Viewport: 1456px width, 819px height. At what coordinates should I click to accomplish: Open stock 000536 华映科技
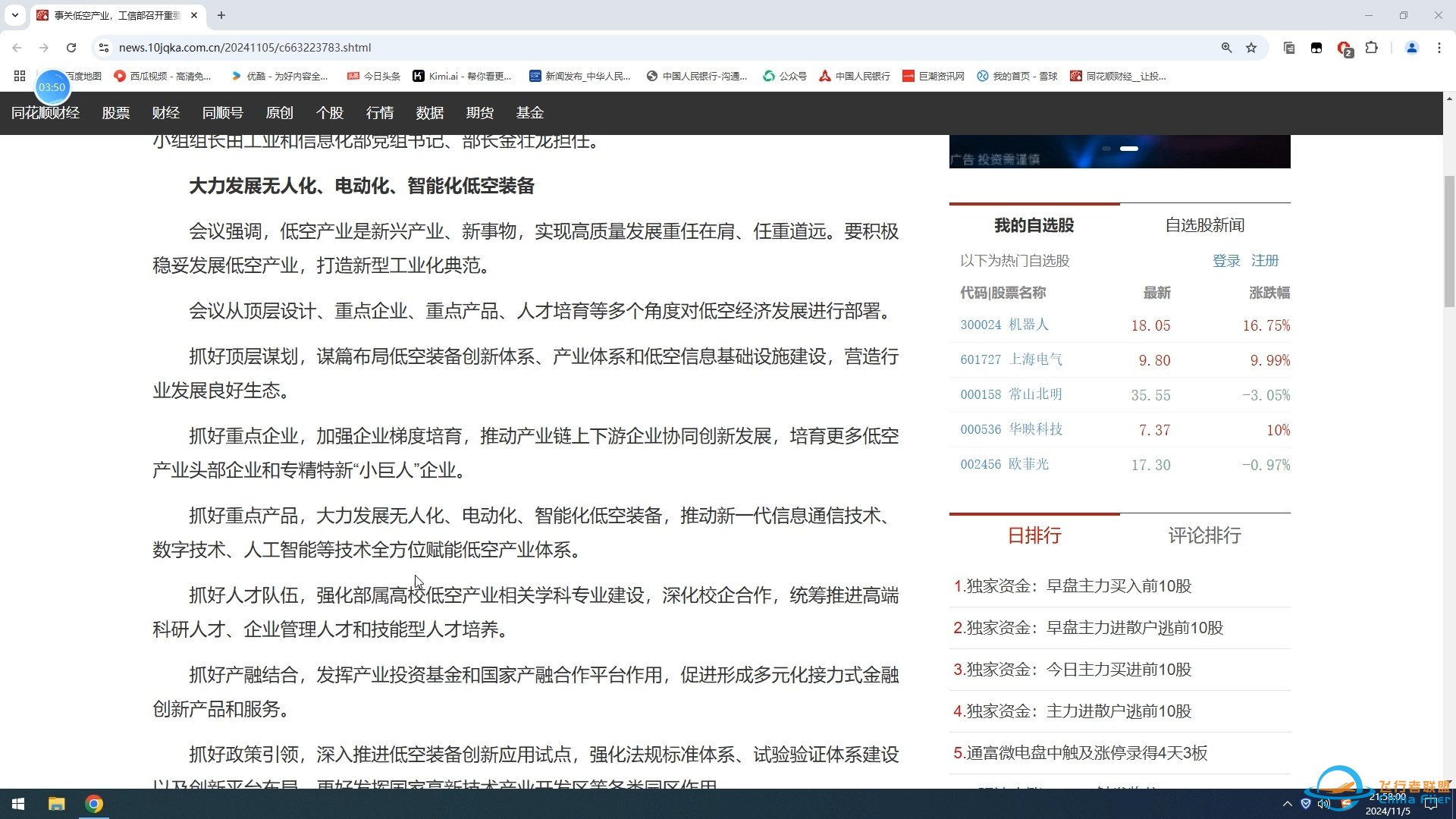point(1012,429)
